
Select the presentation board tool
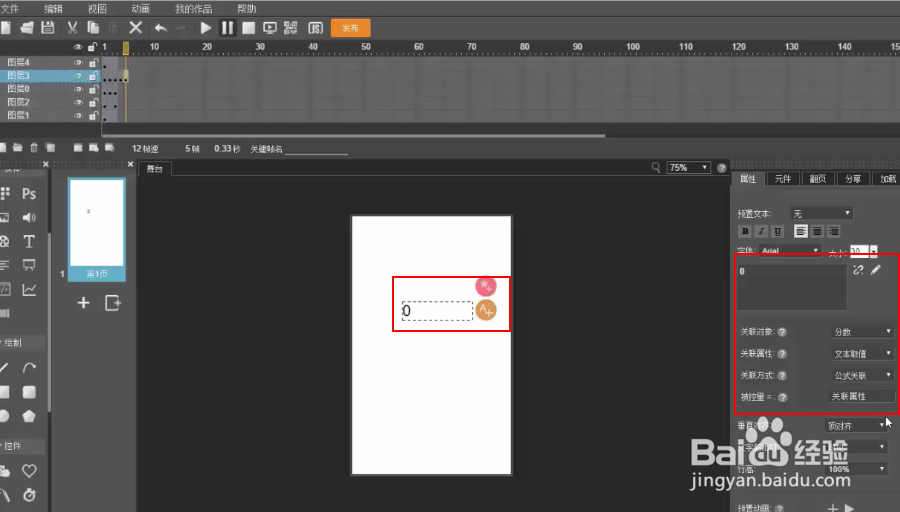[29, 265]
